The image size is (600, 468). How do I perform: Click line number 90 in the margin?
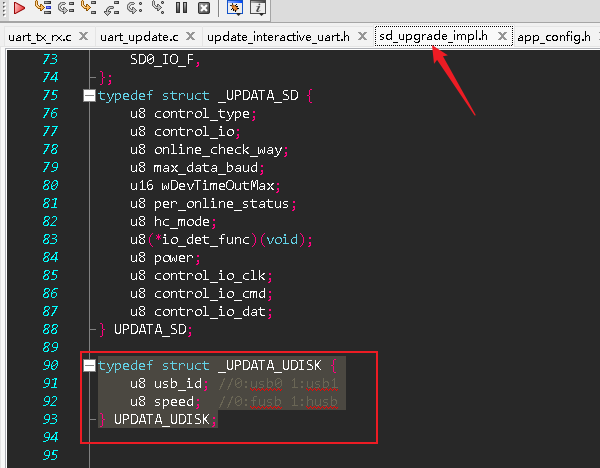point(50,365)
